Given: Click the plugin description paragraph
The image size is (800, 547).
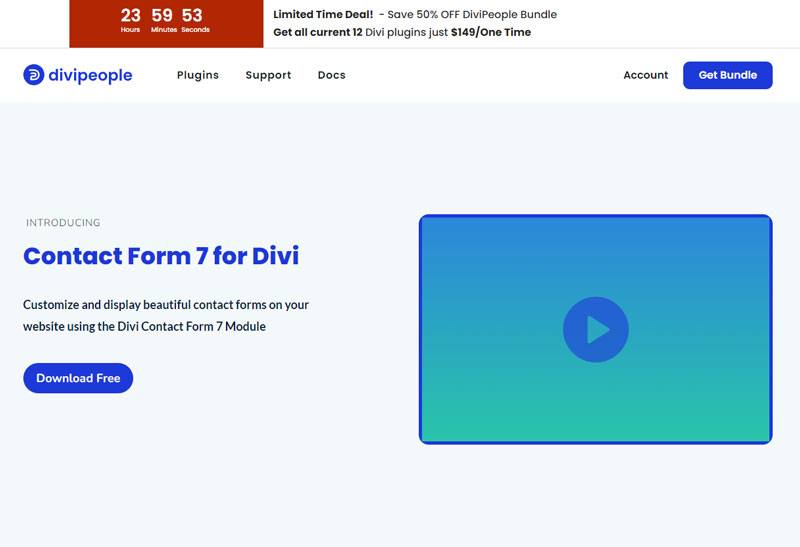Looking at the screenshot, I should coord(166,315).
